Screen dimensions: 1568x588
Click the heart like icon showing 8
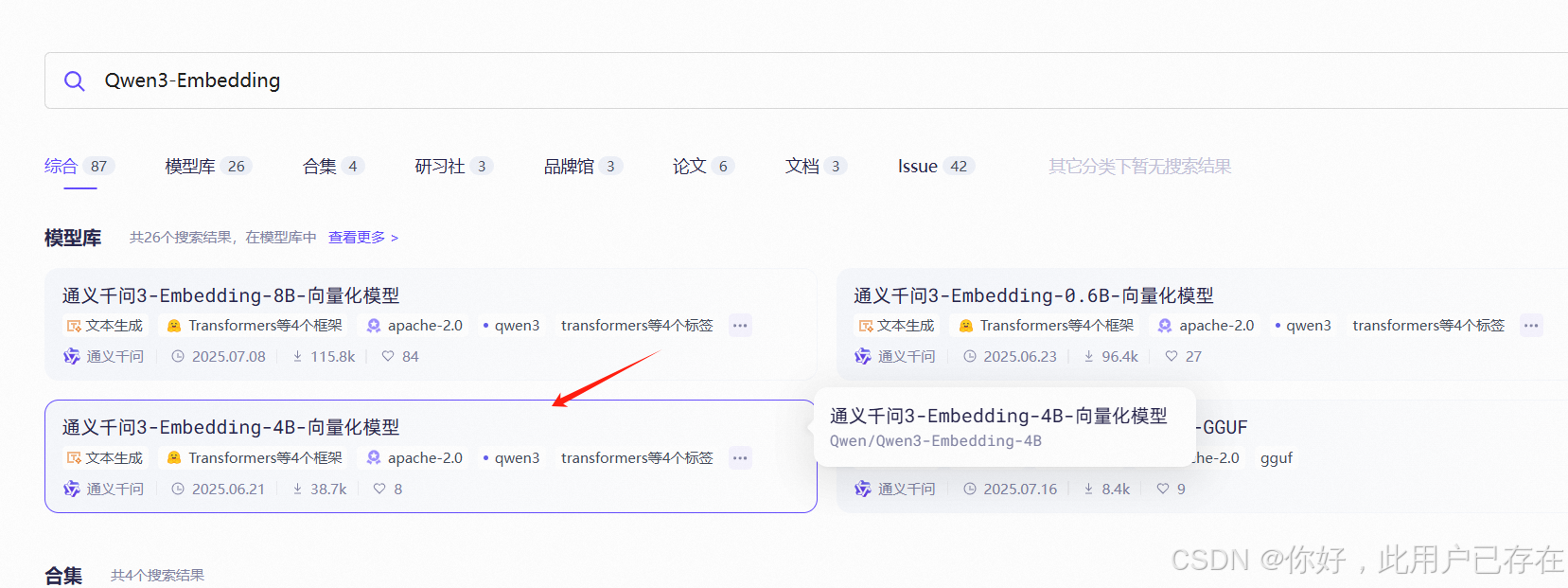point(379,490)
